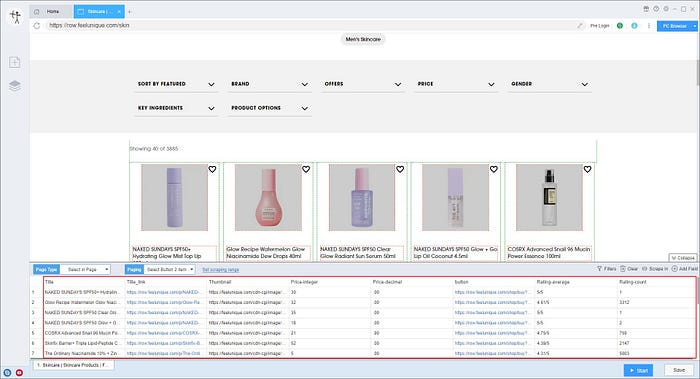Select the bottom Skincare Products task tab
700x379 pixels.
[74, 365]
